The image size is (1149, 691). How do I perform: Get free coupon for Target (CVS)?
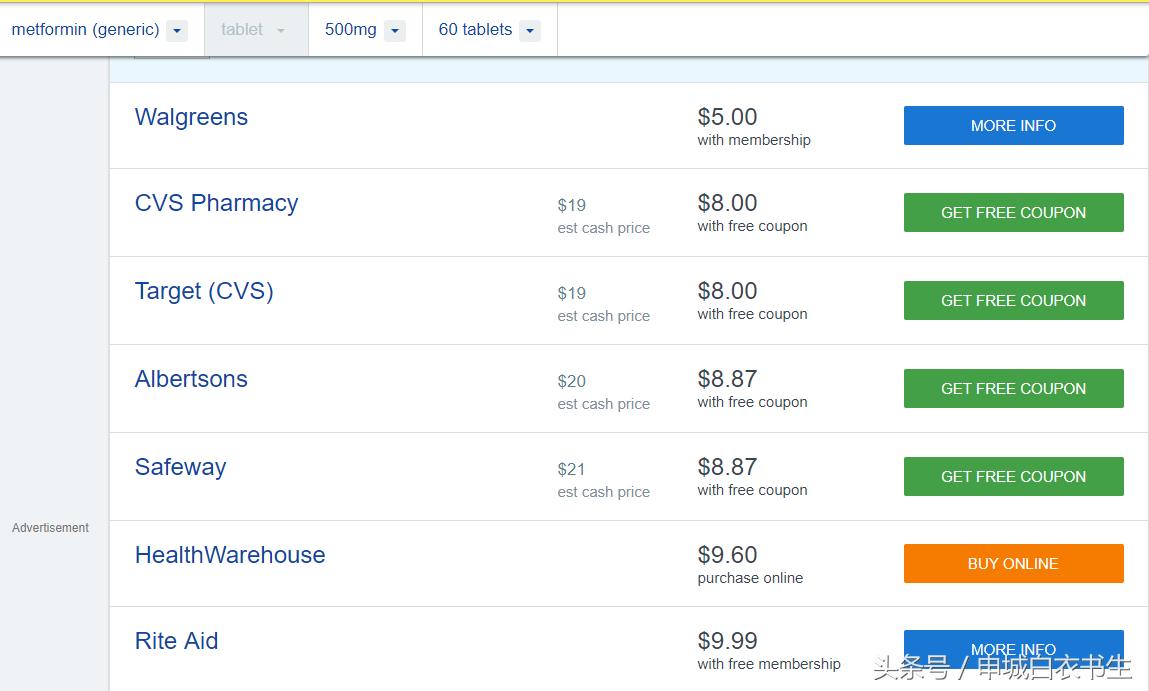pos(1013,301)
